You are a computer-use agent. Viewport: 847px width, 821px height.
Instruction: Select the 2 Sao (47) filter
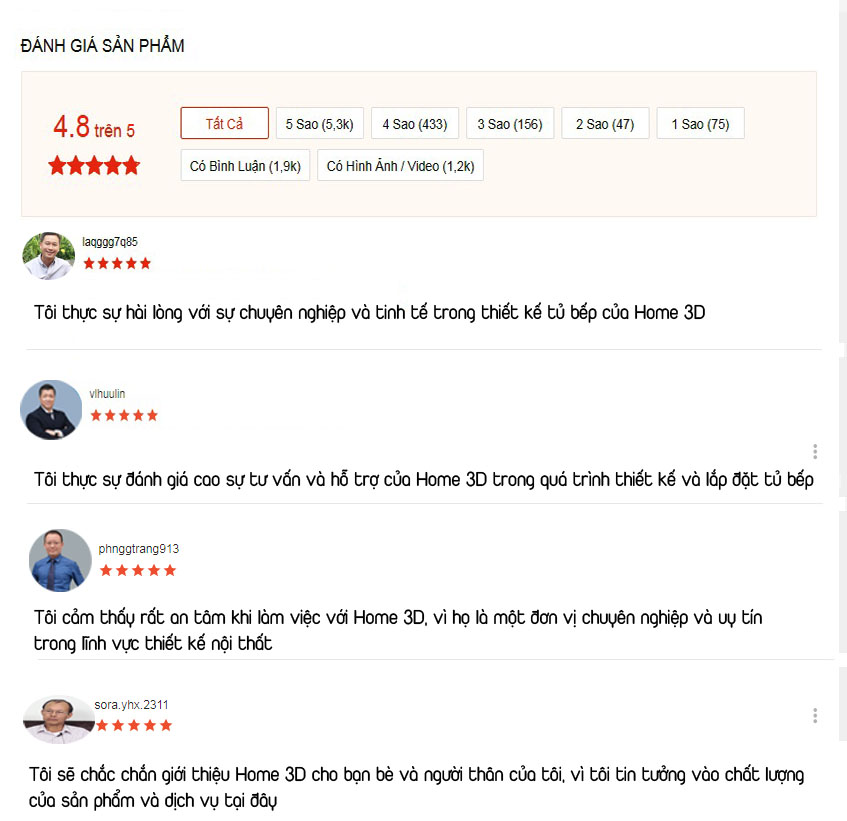point(605,123)
